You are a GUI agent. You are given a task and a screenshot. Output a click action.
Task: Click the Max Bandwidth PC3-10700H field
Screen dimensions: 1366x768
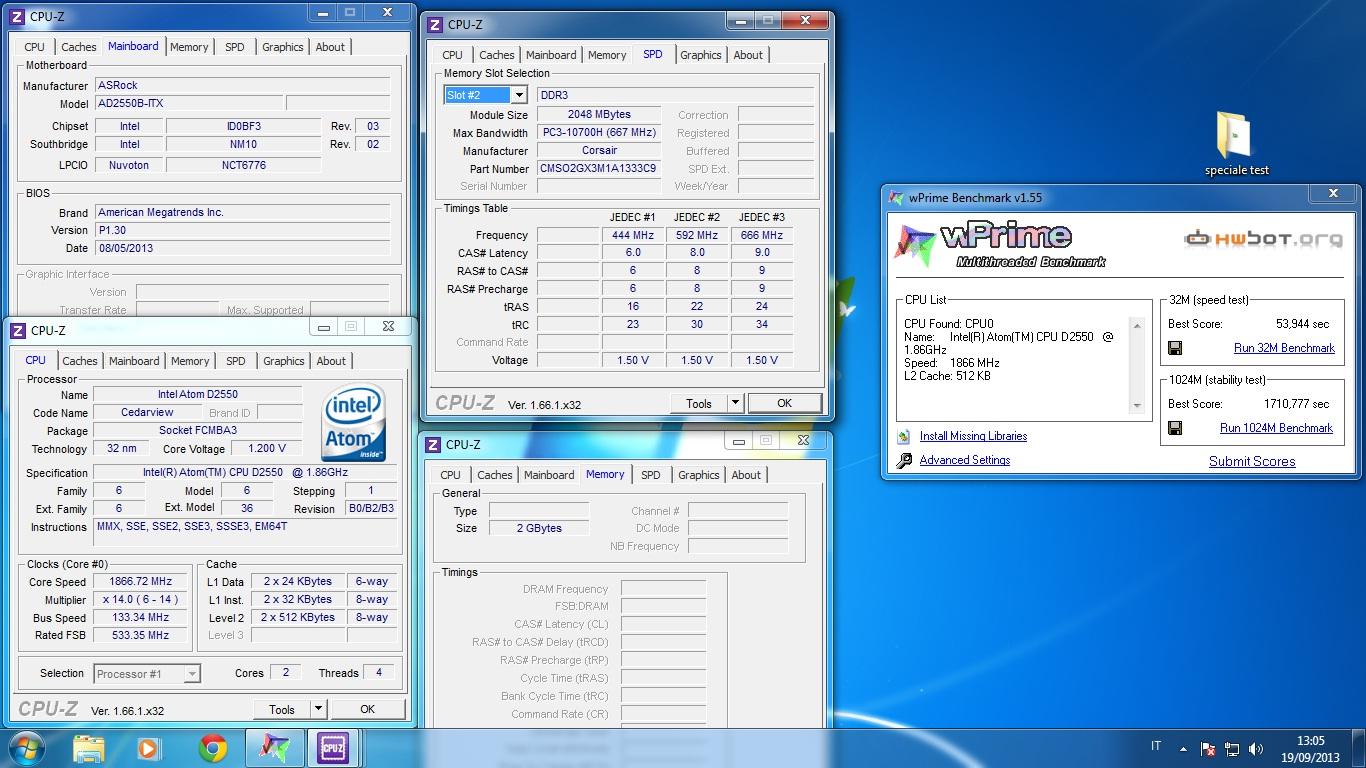pos(599,132)
